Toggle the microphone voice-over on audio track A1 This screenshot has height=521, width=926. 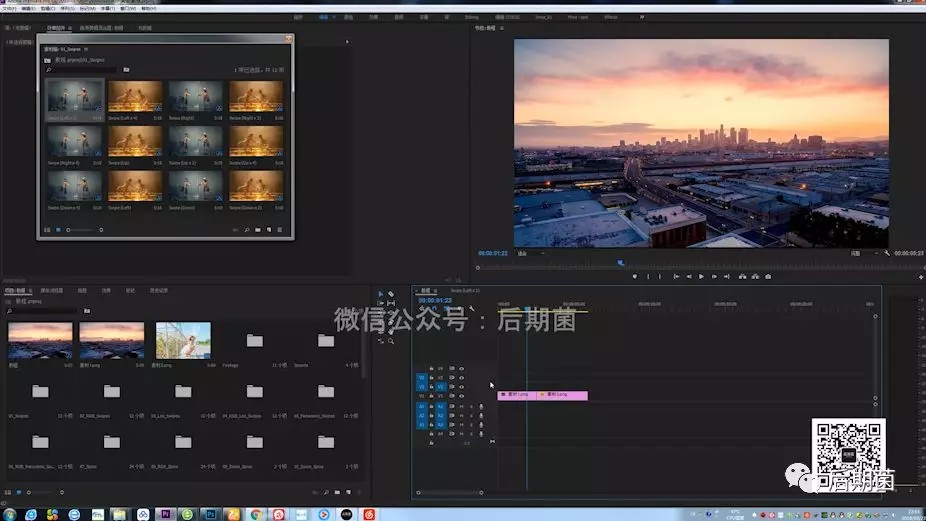tap(481, 407)
